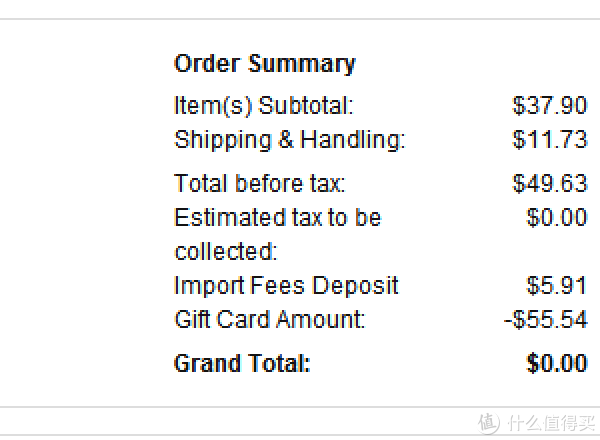Click the Grand Total label
The width and height of the screenshot is (600, 440).
point(242,363)
